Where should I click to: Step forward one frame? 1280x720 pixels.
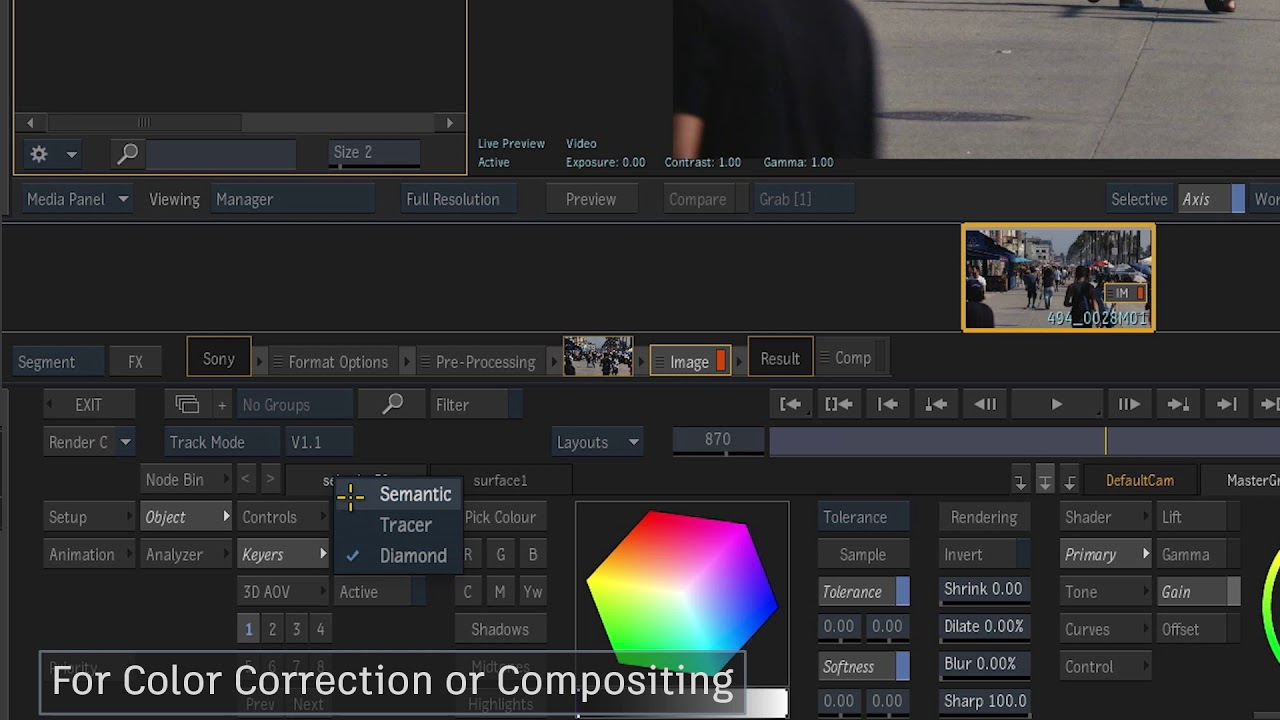click(x=1129, y=404)
